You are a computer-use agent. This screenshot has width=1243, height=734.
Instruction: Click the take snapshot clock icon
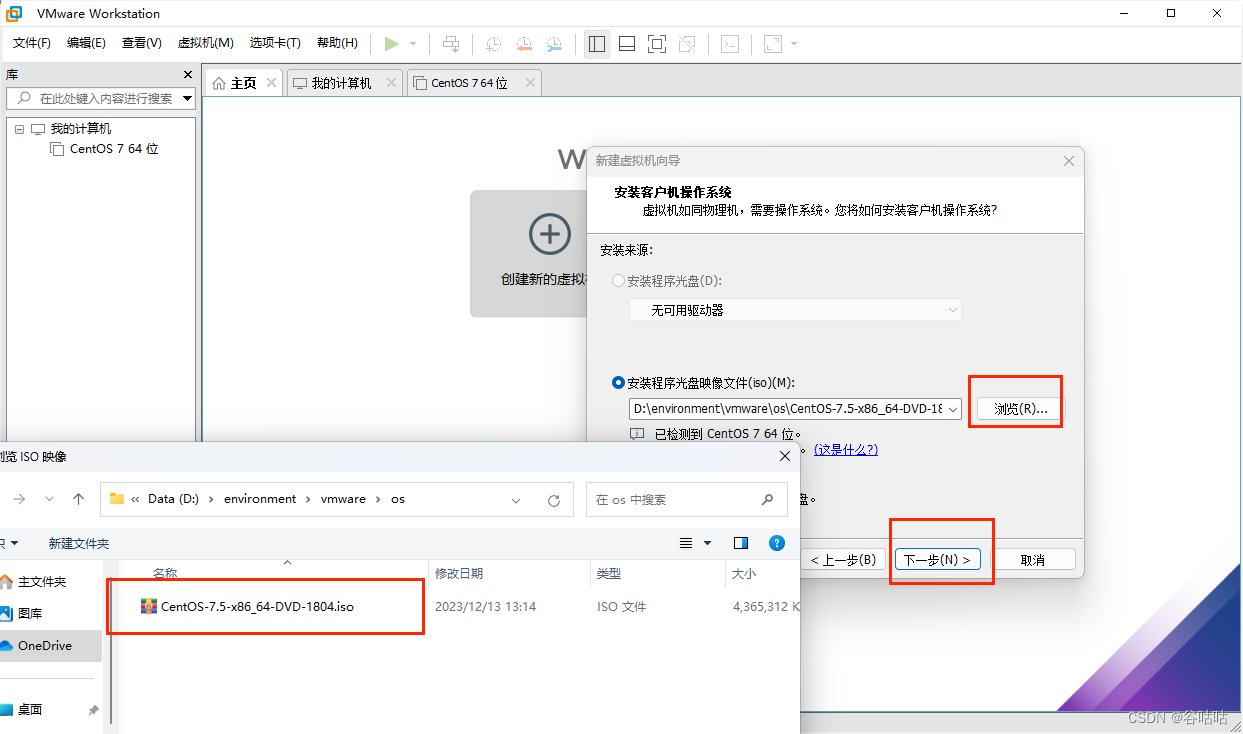pos(494,44)
